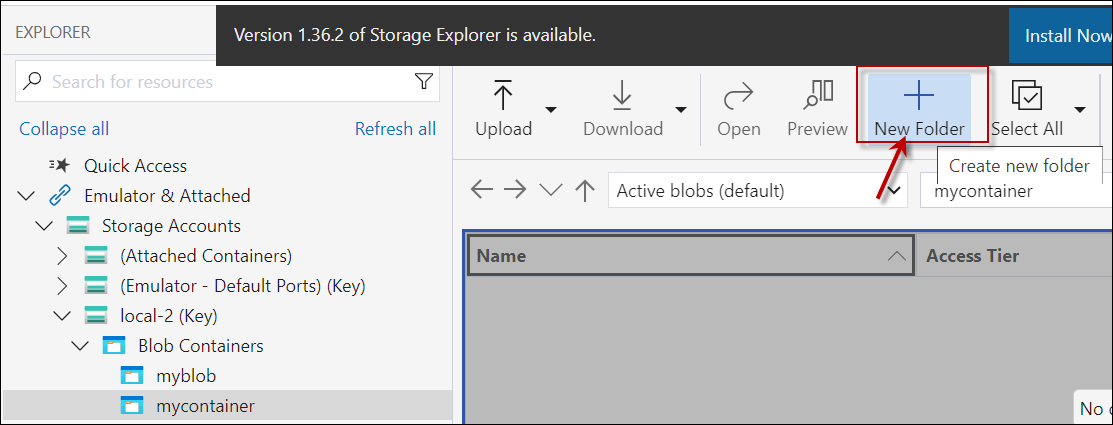Open Upload dropdown arrow
The height and width of the screenshot is (425, 1113).
(x=551, y=109)
